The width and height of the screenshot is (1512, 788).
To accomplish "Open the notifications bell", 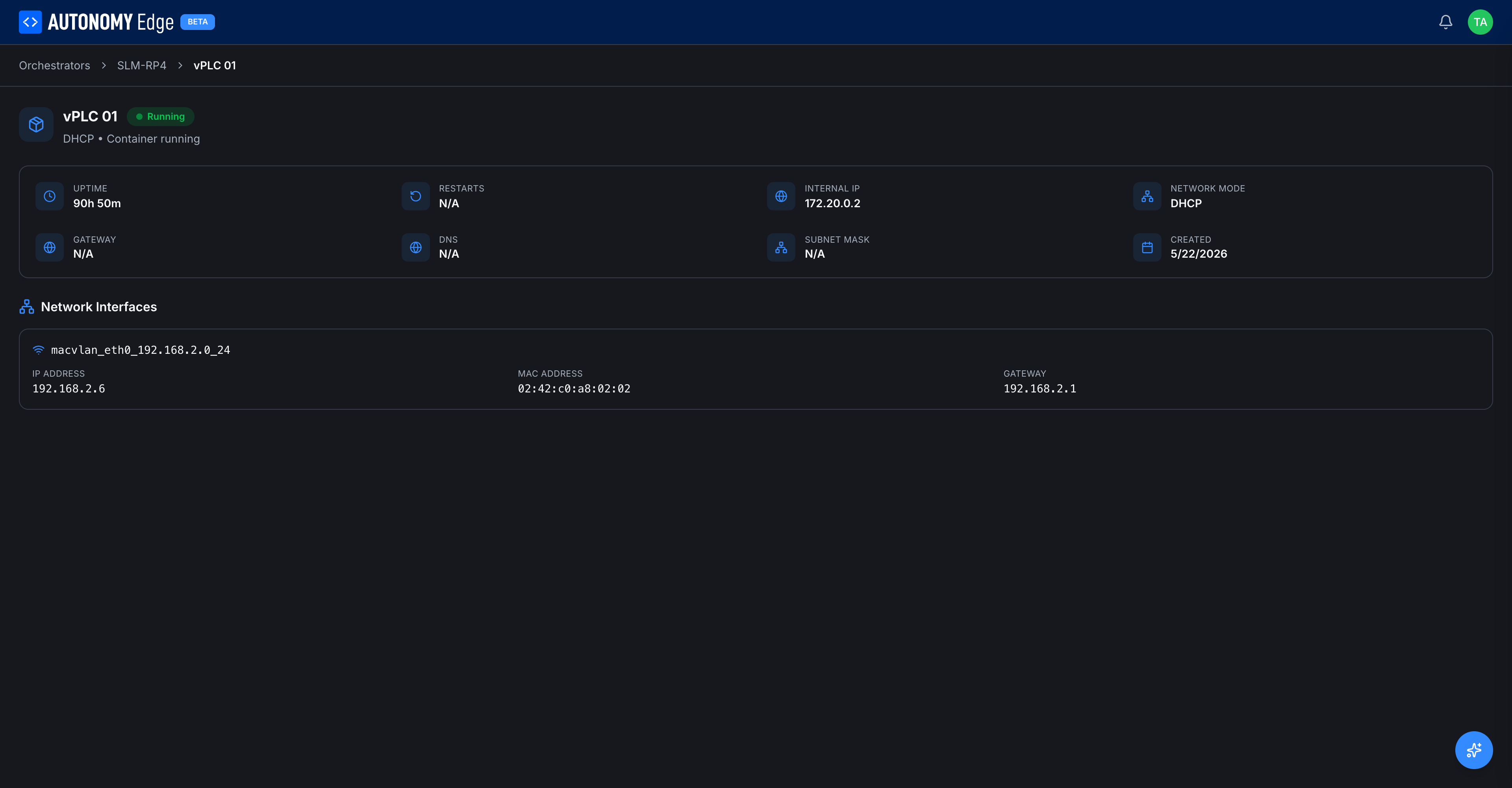I will 1446,22.
